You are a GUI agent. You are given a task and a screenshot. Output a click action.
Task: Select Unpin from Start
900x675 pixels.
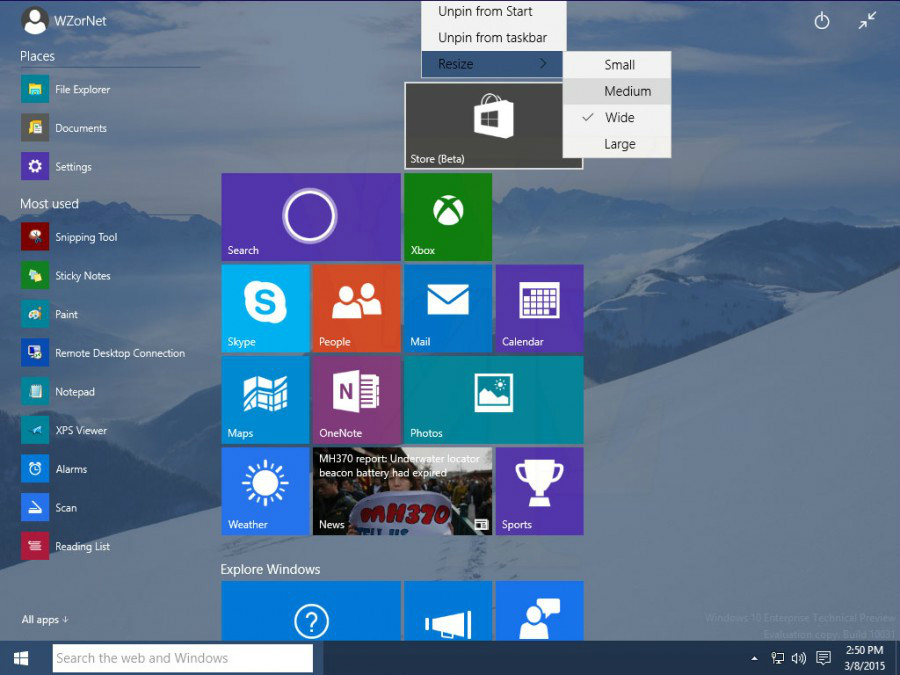coord(485,12)
